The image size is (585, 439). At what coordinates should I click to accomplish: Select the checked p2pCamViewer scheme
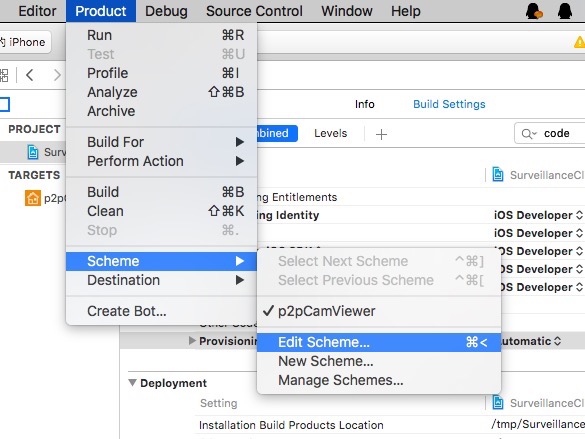pyautogui.click(x=379, y=311)
